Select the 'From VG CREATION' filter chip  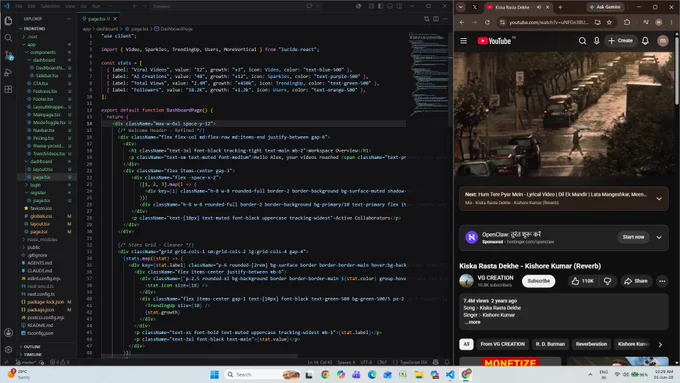[x=502, y=344]
